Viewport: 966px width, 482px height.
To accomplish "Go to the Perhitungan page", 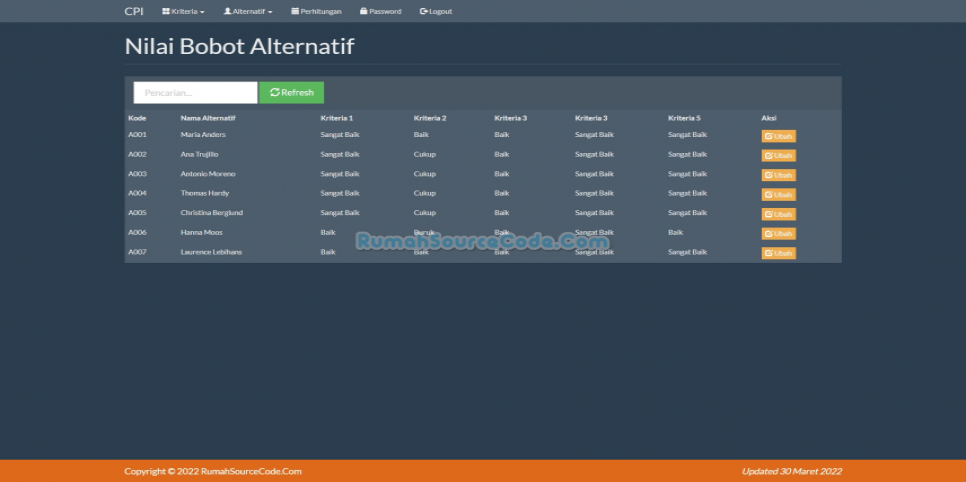I will pos(316,11).
